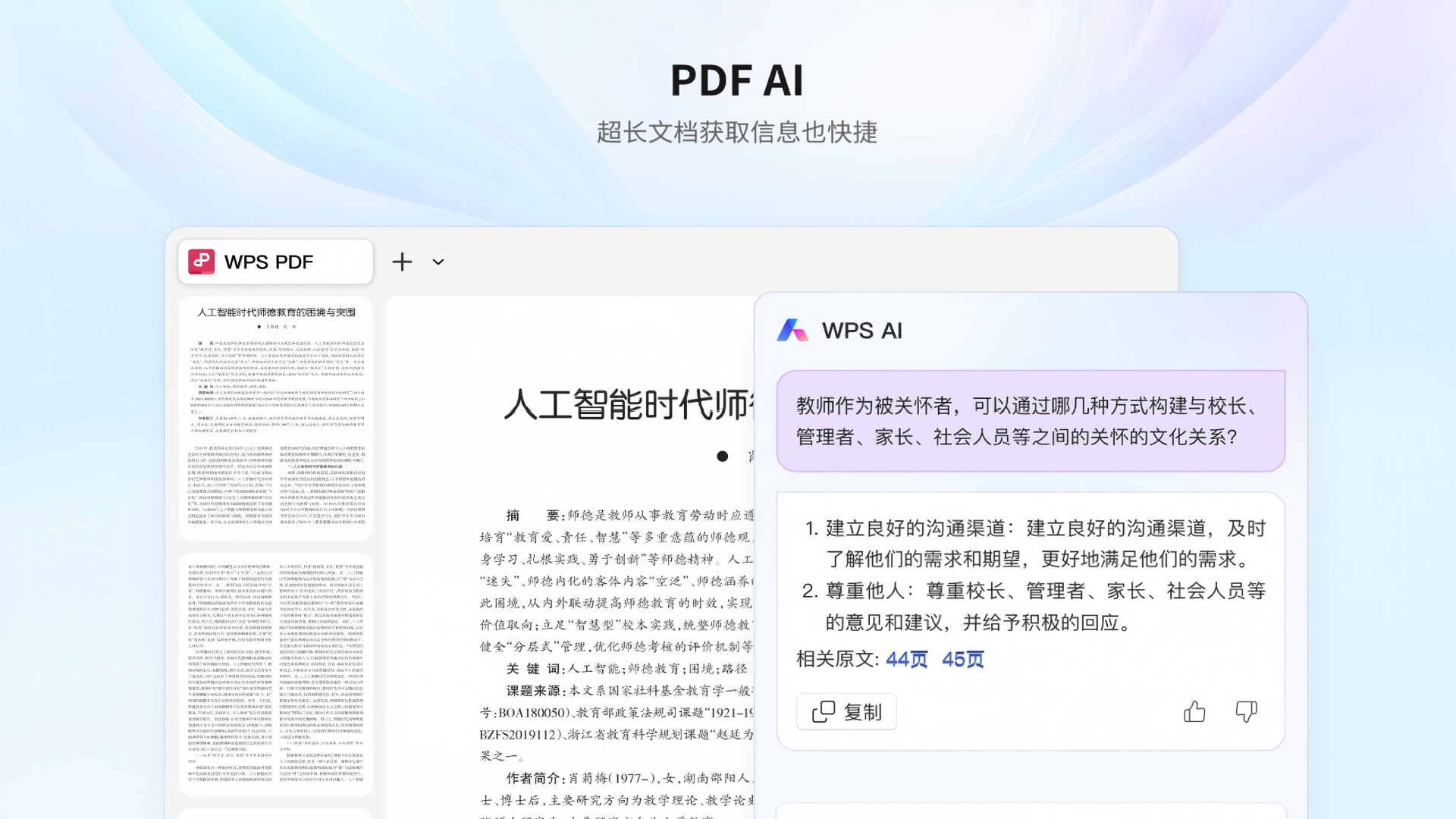The width and height of the screenshot is (1456, 819).
Task: Click the PDF AI heading
Action: (736, 80)
